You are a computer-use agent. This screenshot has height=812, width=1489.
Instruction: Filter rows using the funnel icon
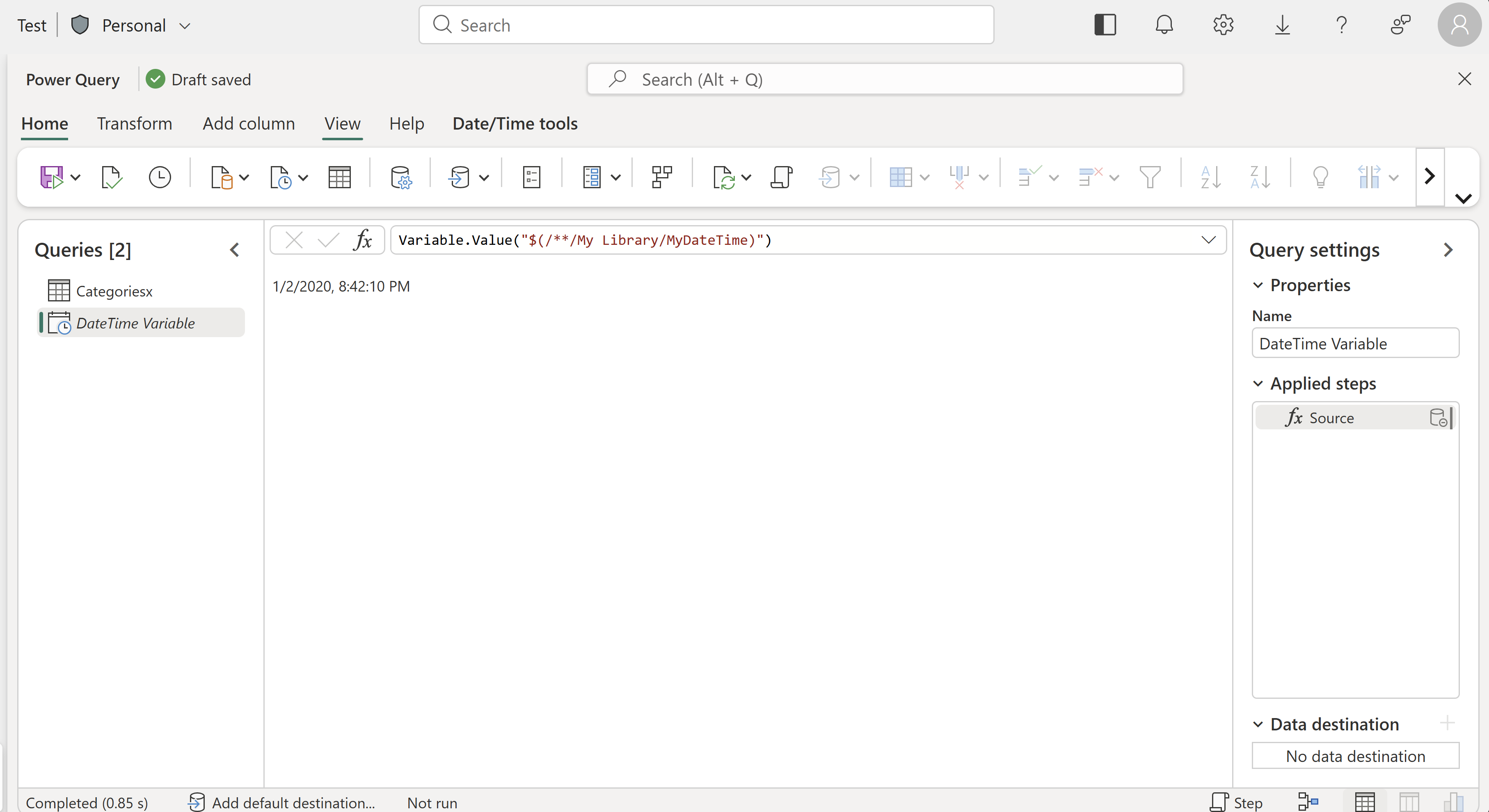tap(1150, 178)
